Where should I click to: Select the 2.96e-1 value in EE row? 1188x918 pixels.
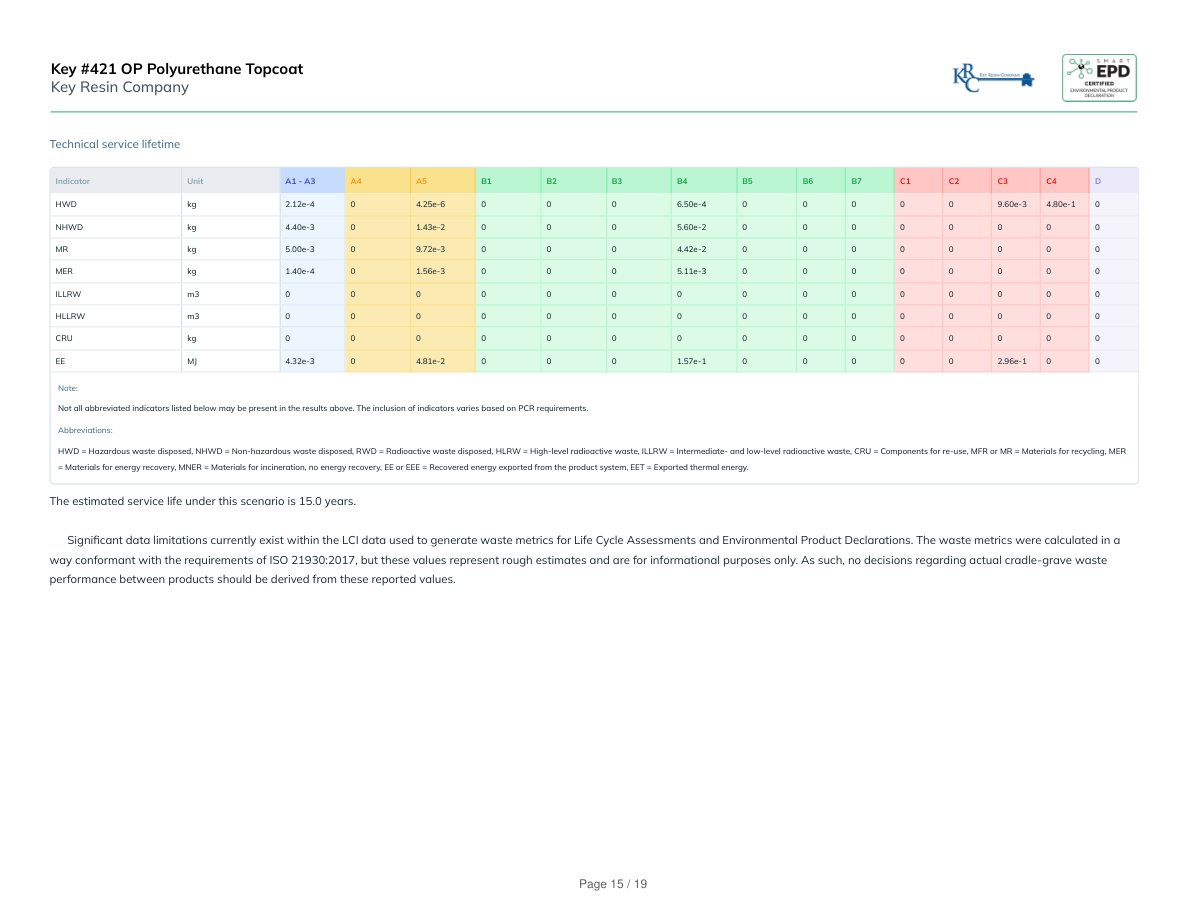pos(1011,360)
